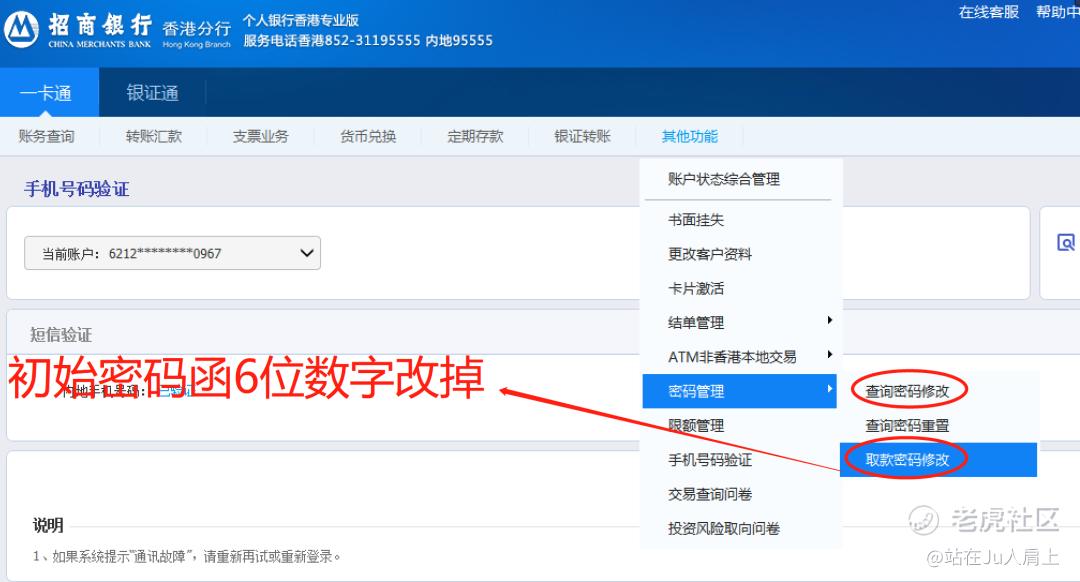
Task: Open the 支票业务 menu
Action: click(x=260, y=136)
